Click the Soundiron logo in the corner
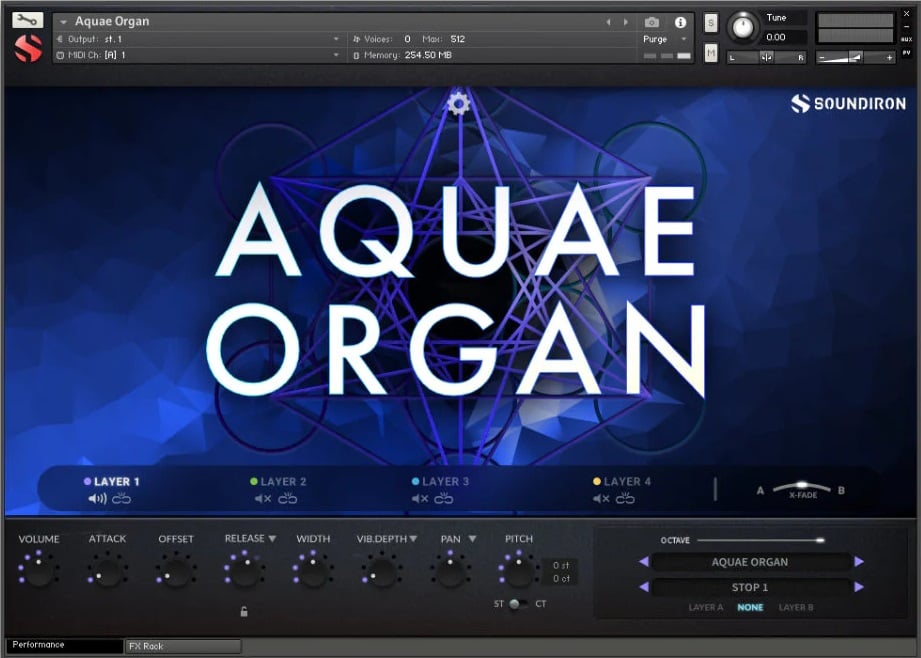 [848, 103]
